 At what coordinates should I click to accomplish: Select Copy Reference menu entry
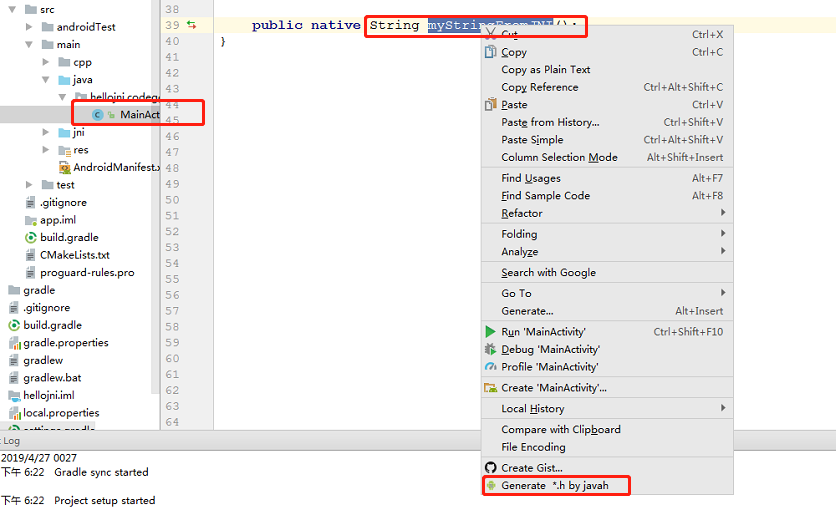point(607,87)
